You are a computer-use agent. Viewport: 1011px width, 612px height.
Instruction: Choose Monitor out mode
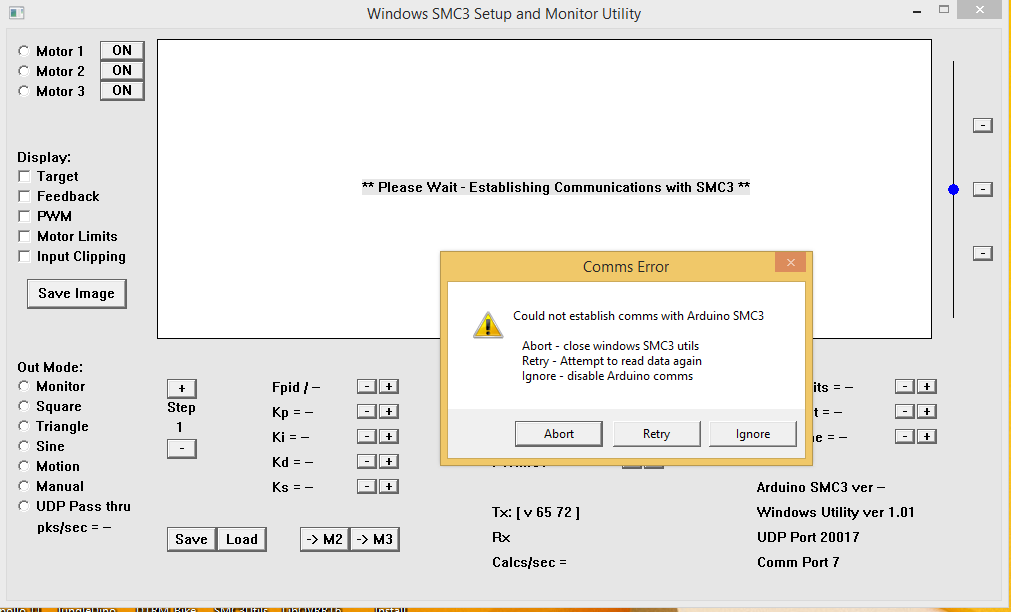[x=24, y=386]
